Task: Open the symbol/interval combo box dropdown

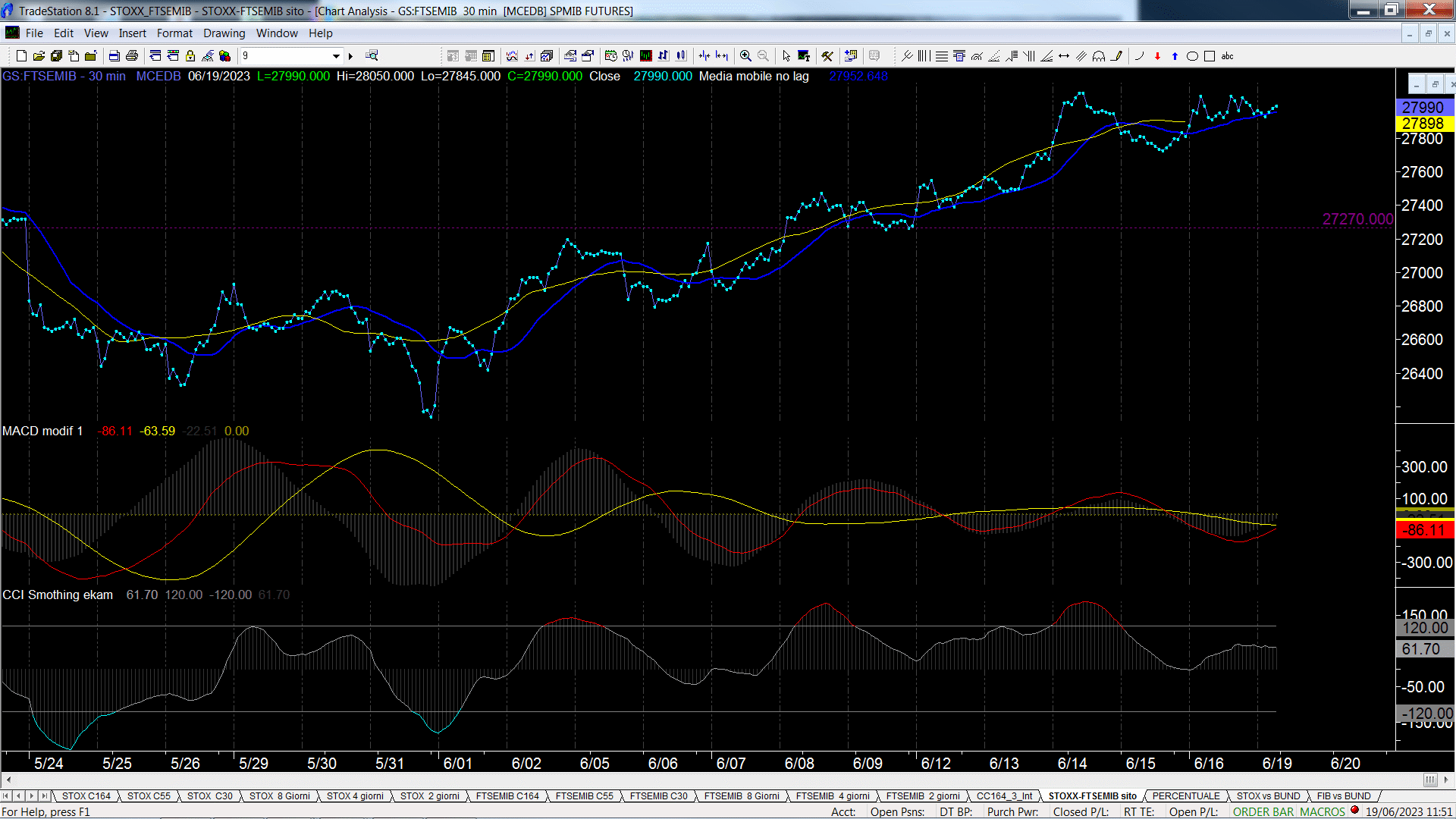Action: [x=336, y=55]
